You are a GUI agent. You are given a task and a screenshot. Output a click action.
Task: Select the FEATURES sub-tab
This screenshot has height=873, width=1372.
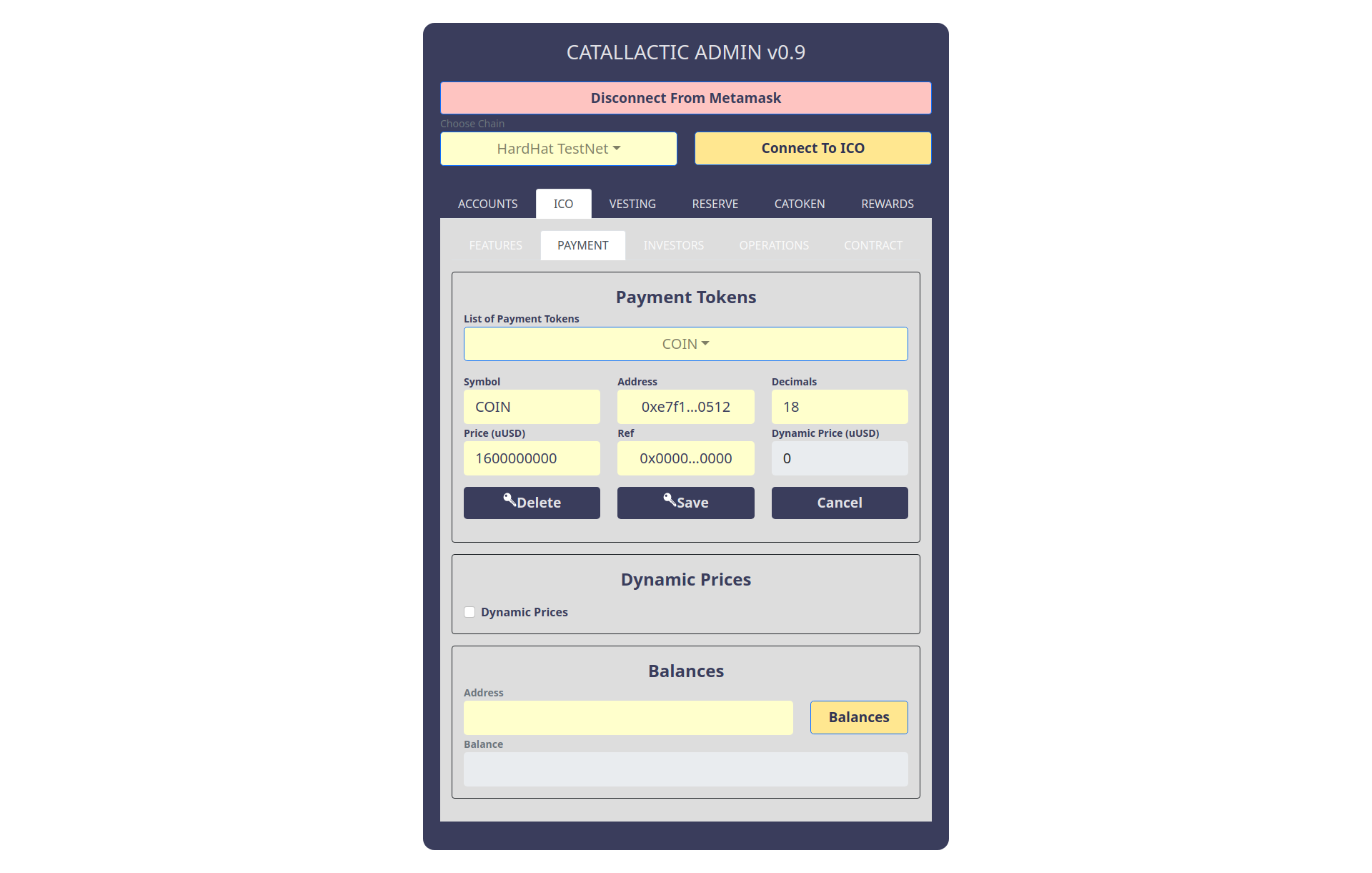[x=495, y=244]
